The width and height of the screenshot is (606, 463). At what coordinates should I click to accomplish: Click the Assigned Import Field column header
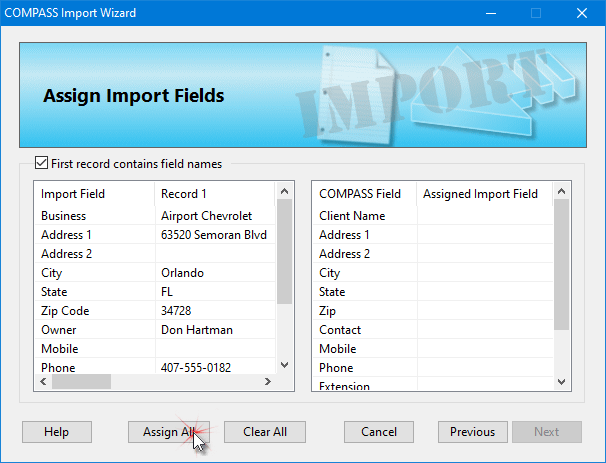click(485, 194)
